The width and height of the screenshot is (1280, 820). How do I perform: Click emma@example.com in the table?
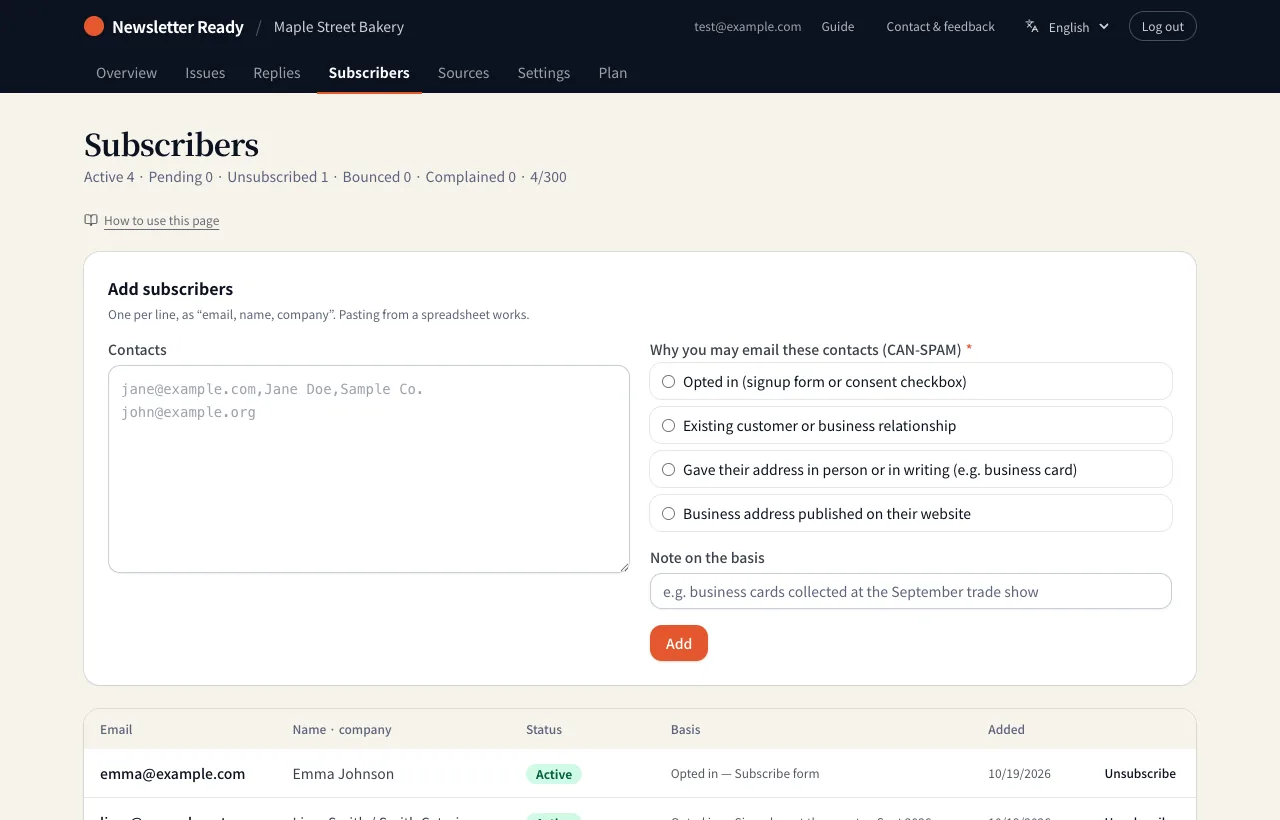172,774
